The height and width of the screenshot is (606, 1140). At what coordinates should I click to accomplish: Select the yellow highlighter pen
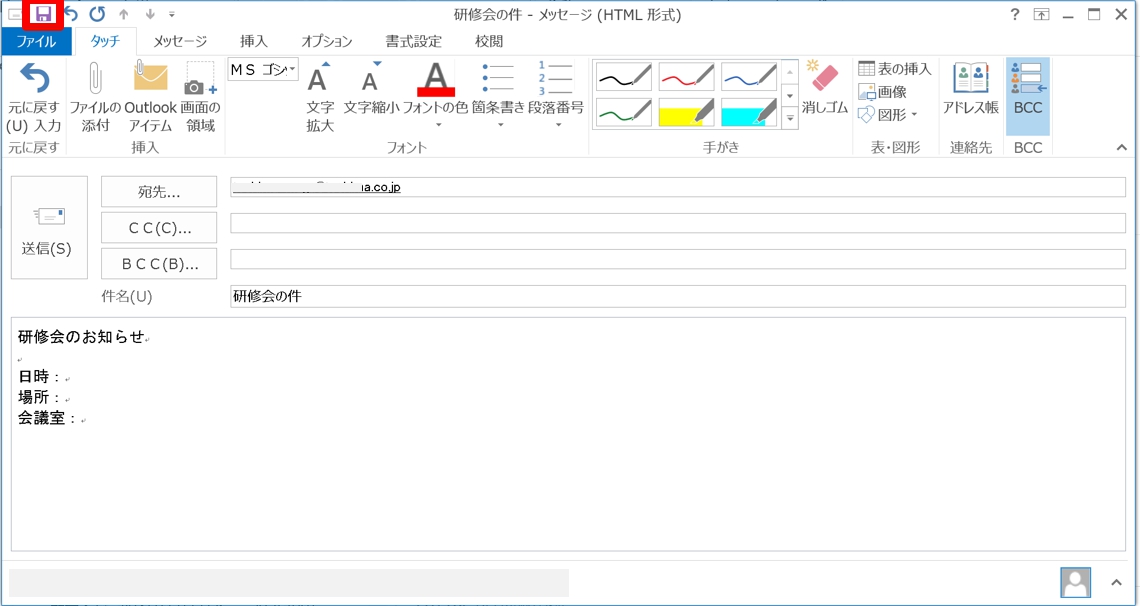click(686, 112)
